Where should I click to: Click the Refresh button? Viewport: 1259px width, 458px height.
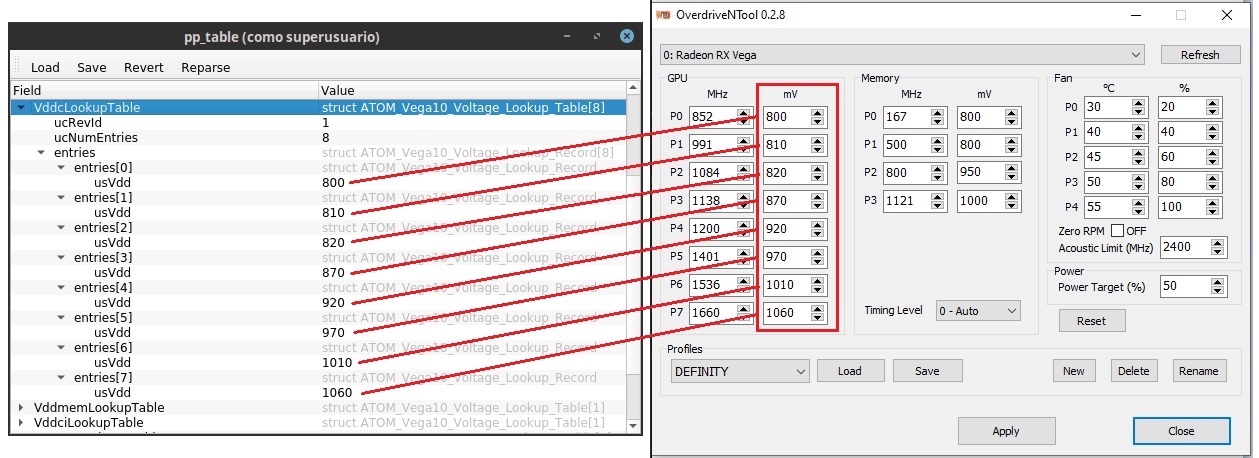click(1199, 54)
